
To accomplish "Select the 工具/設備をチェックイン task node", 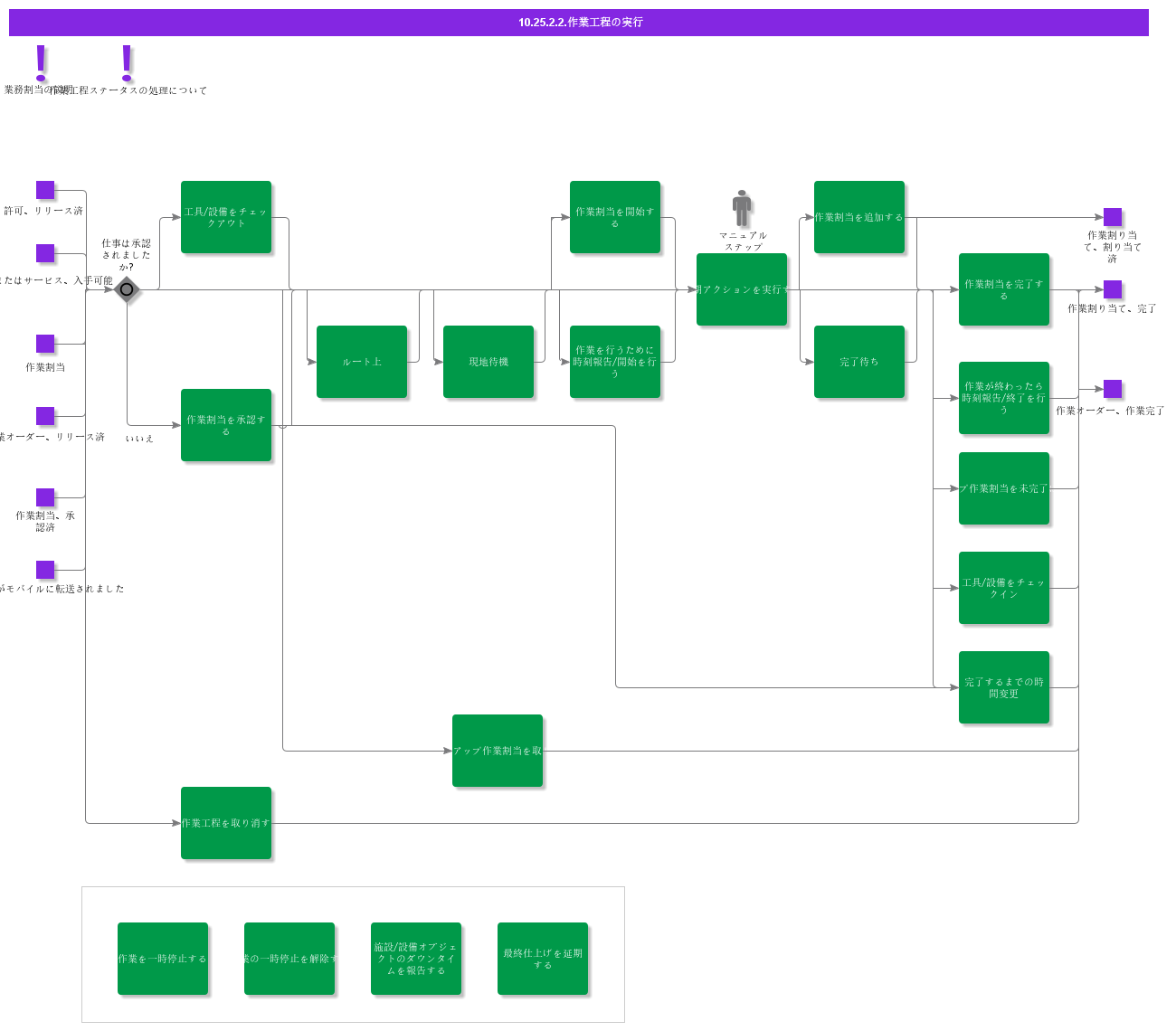I will [x=1004, y=589].
